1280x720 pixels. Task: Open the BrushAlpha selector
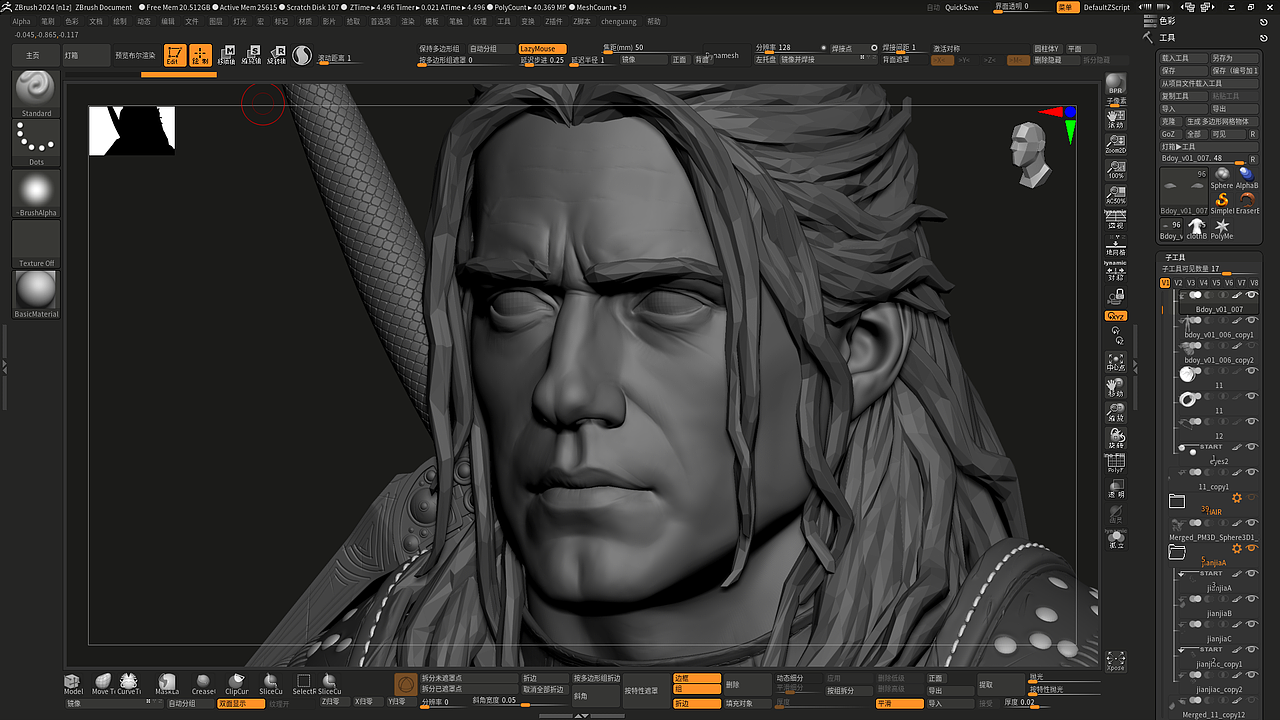click(36, 193)
